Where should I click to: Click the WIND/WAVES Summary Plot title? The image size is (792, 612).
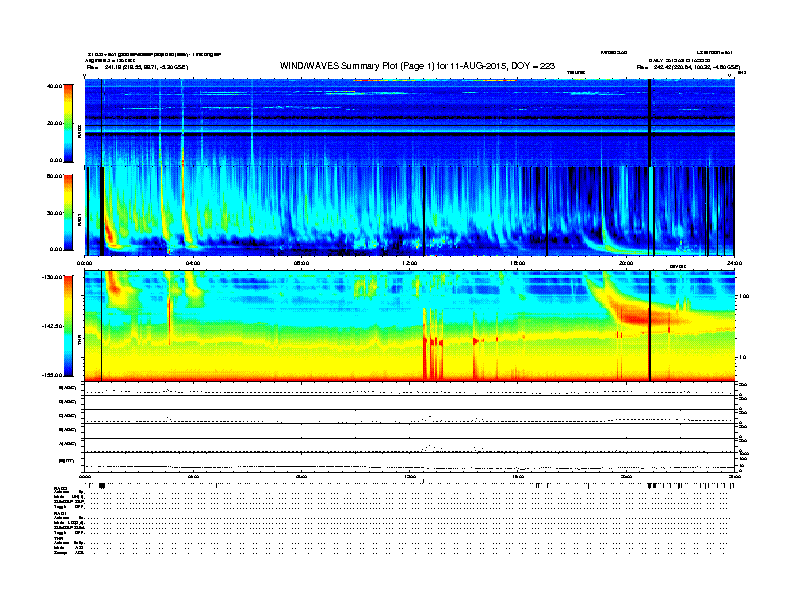point(417,66)
